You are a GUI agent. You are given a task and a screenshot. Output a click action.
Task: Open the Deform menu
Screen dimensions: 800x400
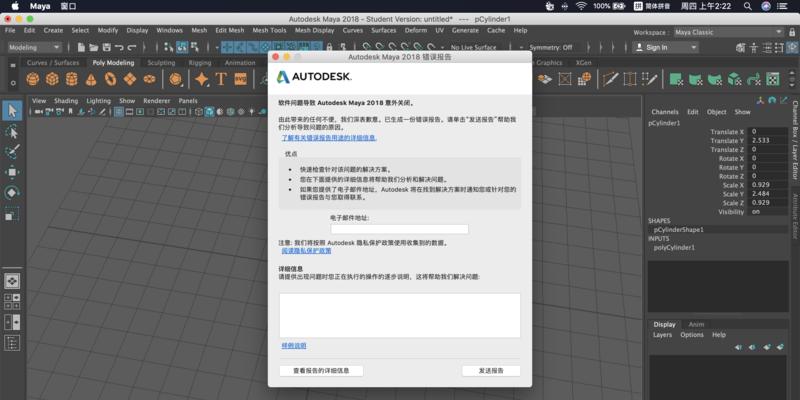pyautogui.click(x=416, y=31)
